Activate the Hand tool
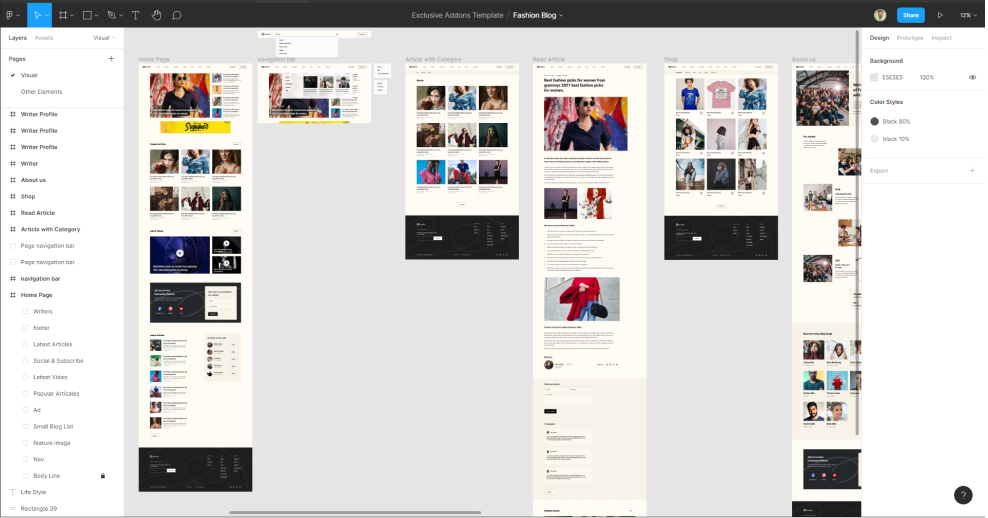This screenshot has width=988, height=518. pyautogui.click(x=156, y=15)
